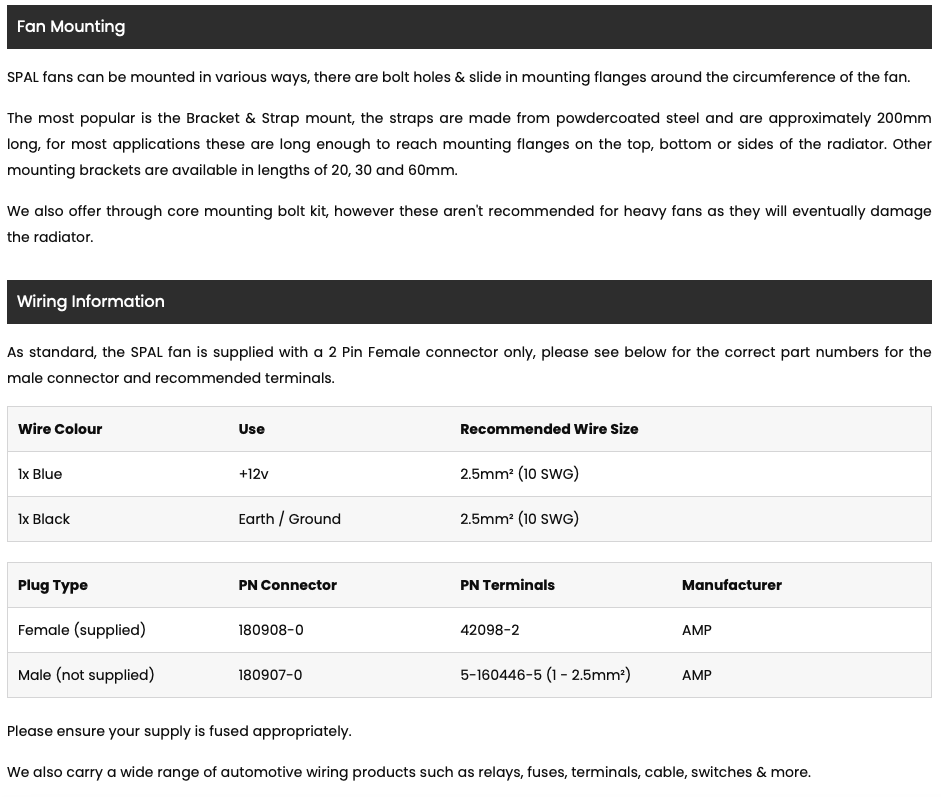This screenshot has width=941, height=797.
Task: Click the PN Connector column header
Action: point(287,585)
